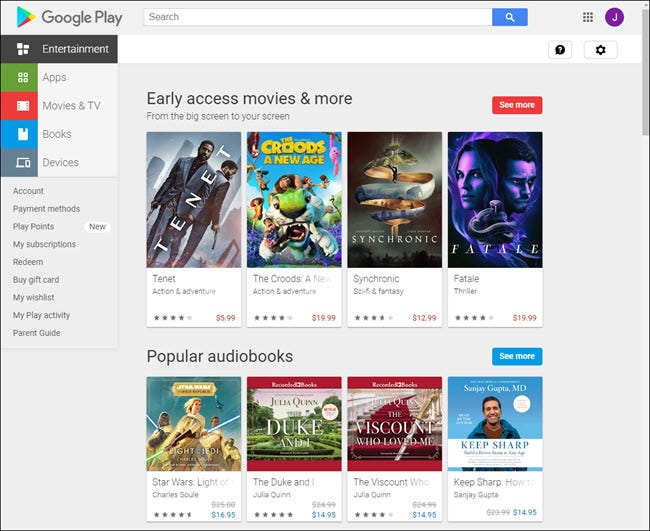
Task: Open the purple J account avatar
Action: pos(614,17)
